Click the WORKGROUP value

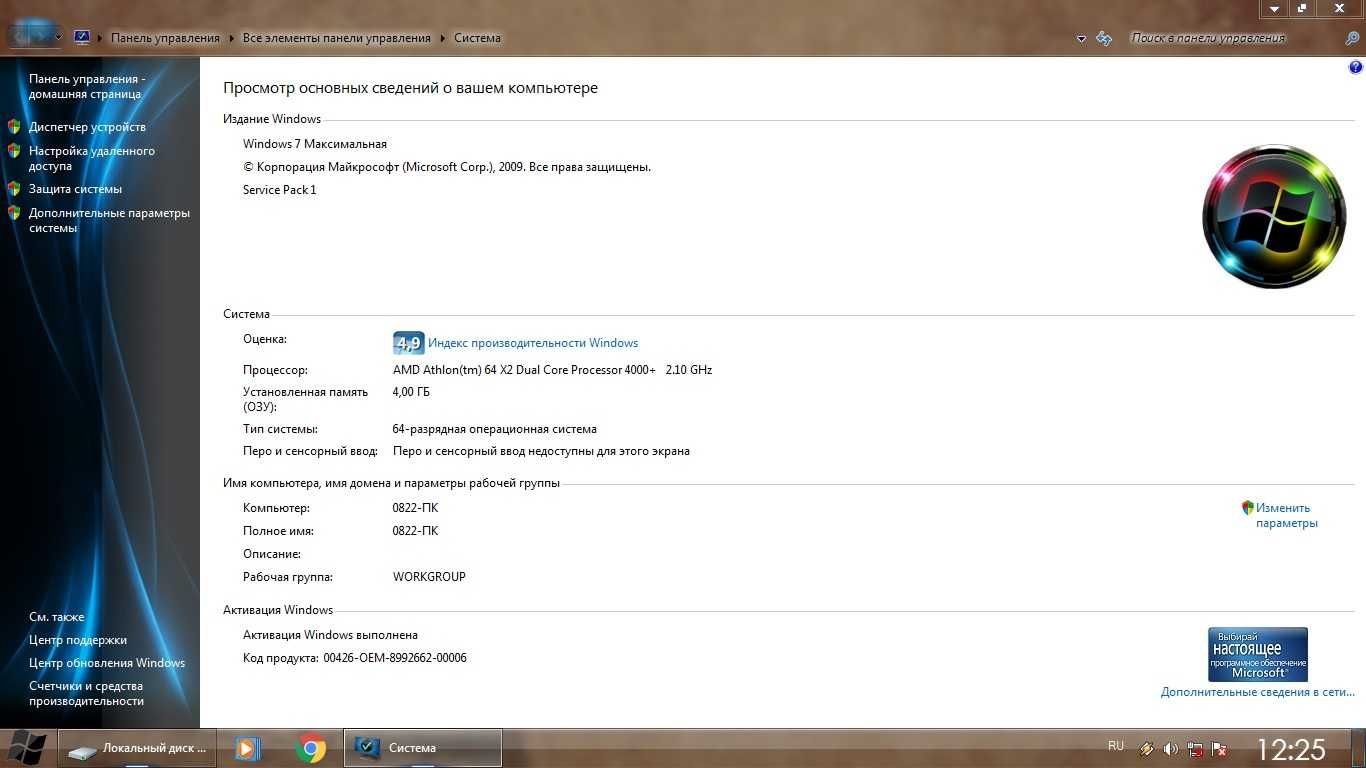click(x=429, y=577)
